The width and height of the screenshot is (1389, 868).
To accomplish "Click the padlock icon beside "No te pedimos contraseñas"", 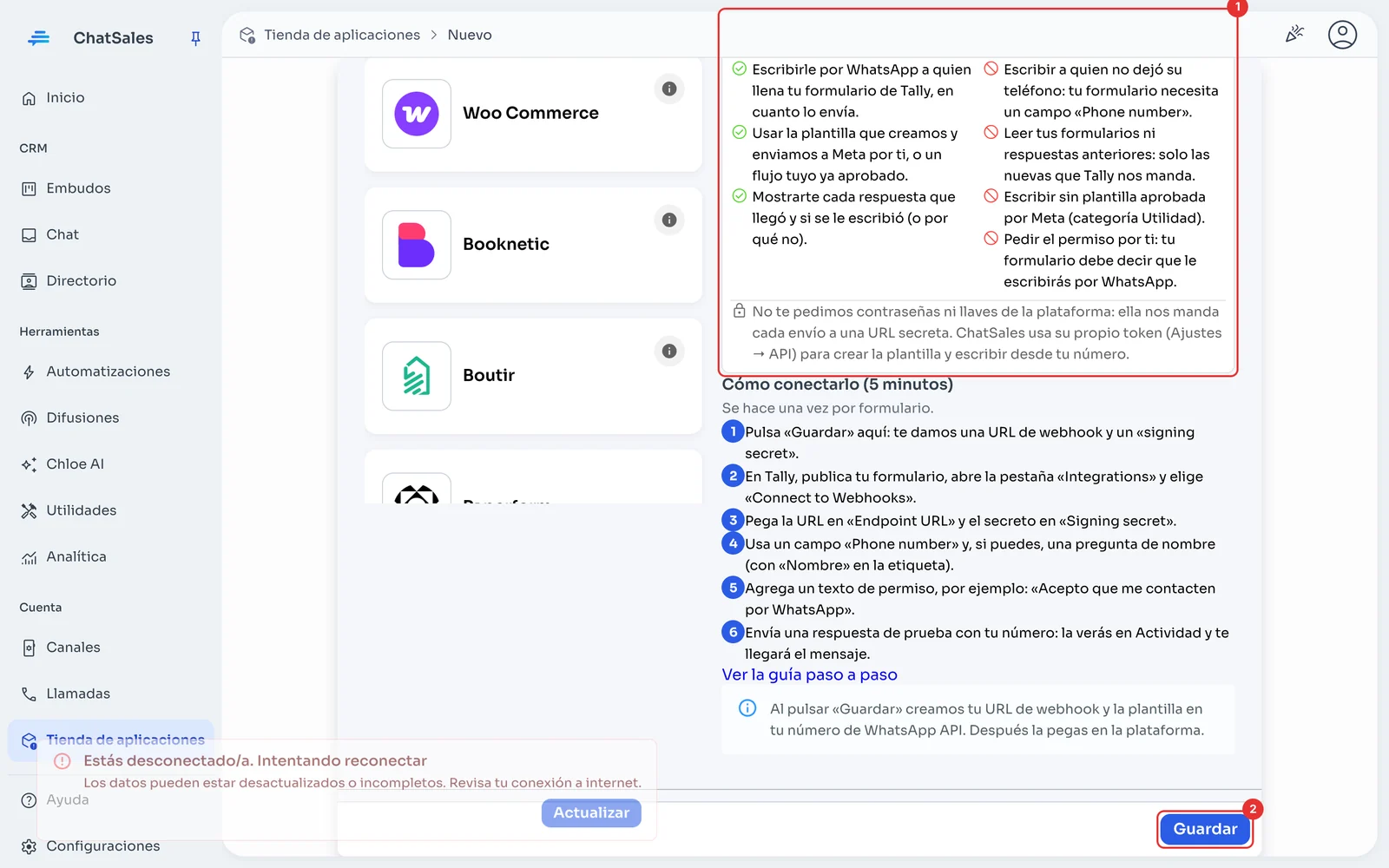I will click(x=739, y=311).
